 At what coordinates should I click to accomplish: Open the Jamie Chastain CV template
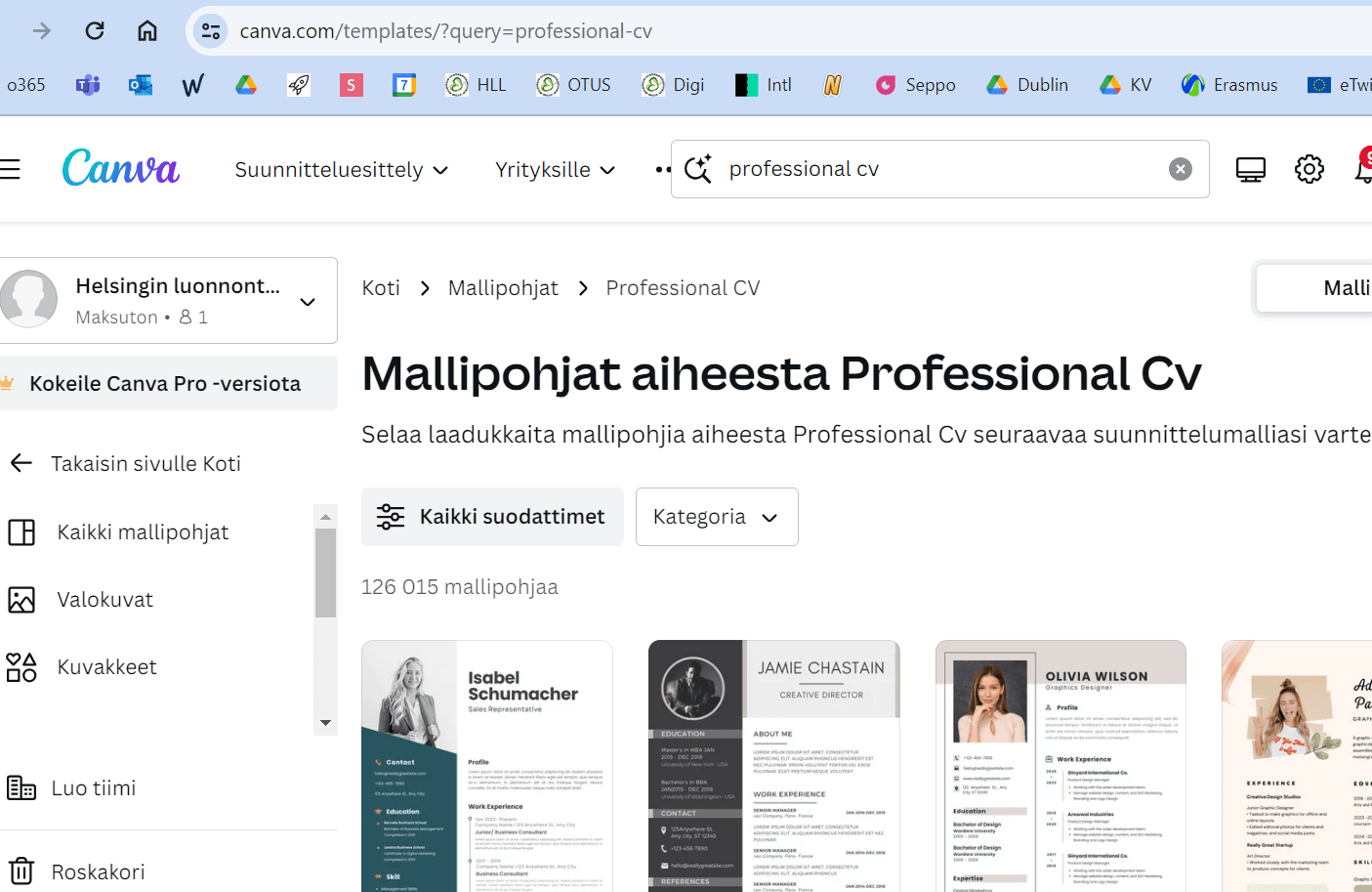[773, 766]
